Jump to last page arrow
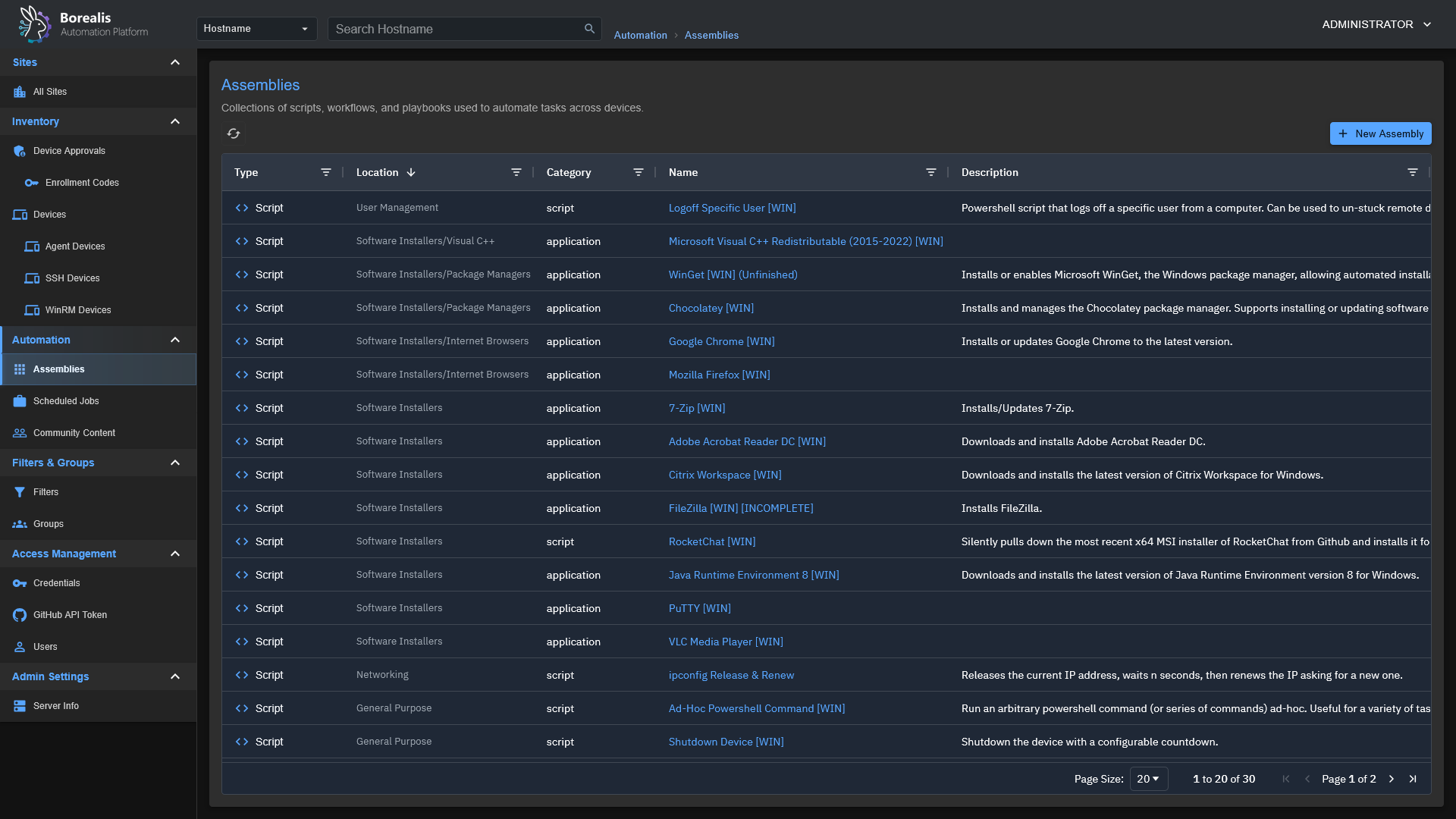Viewport: 1456px width, 819px height. click(x=1413, y=779)
